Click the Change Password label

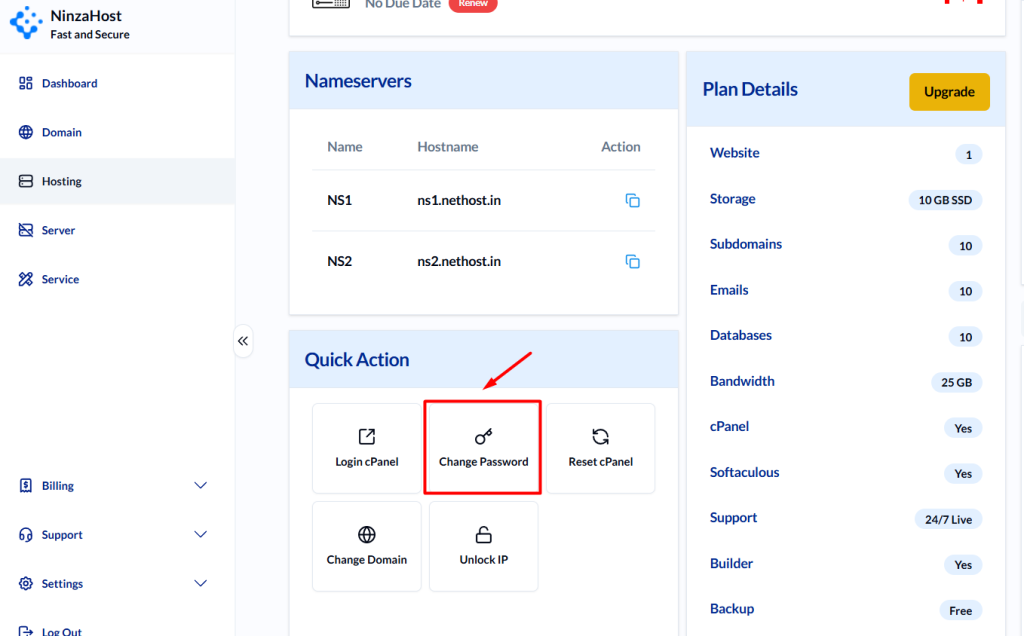(x=483, y=462)
